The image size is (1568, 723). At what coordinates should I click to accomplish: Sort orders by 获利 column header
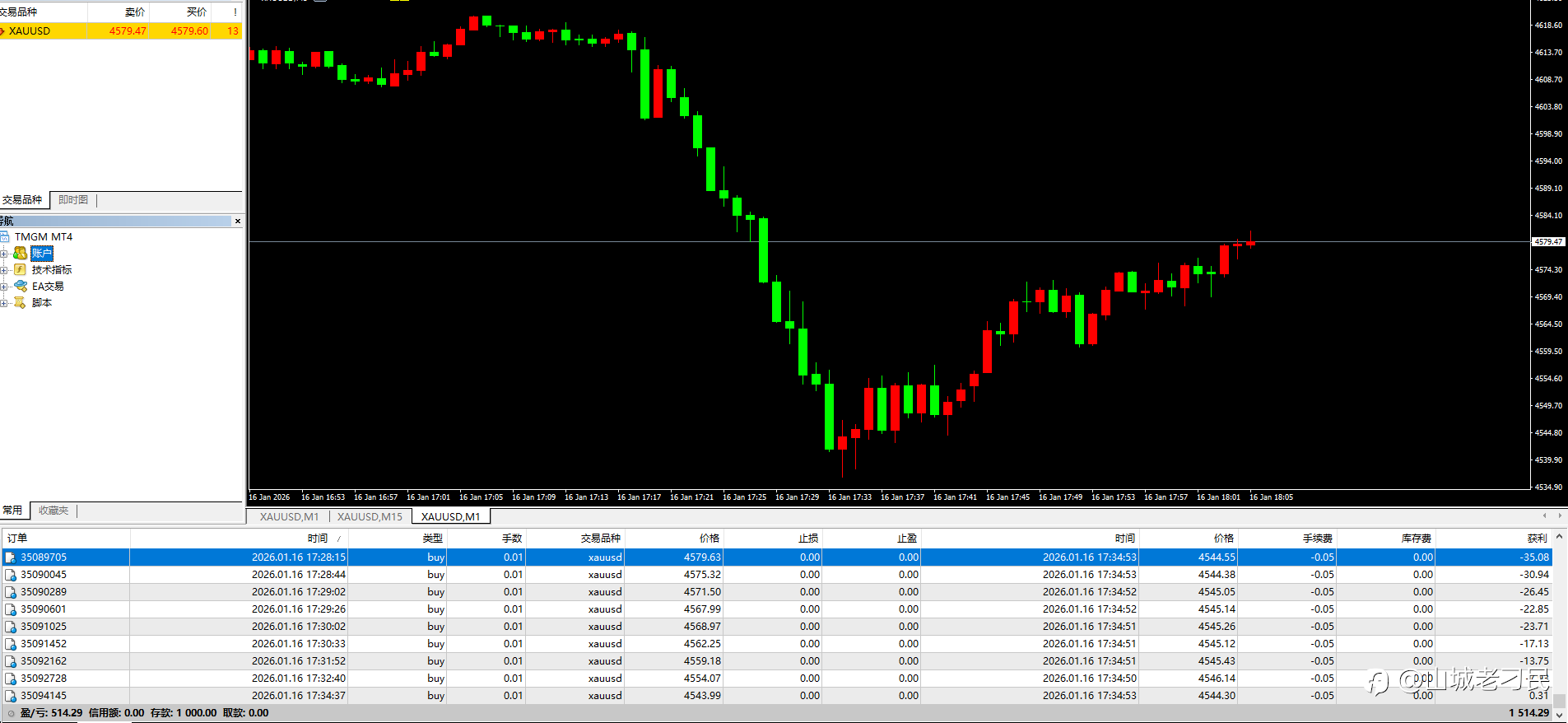coord(1536,539)
